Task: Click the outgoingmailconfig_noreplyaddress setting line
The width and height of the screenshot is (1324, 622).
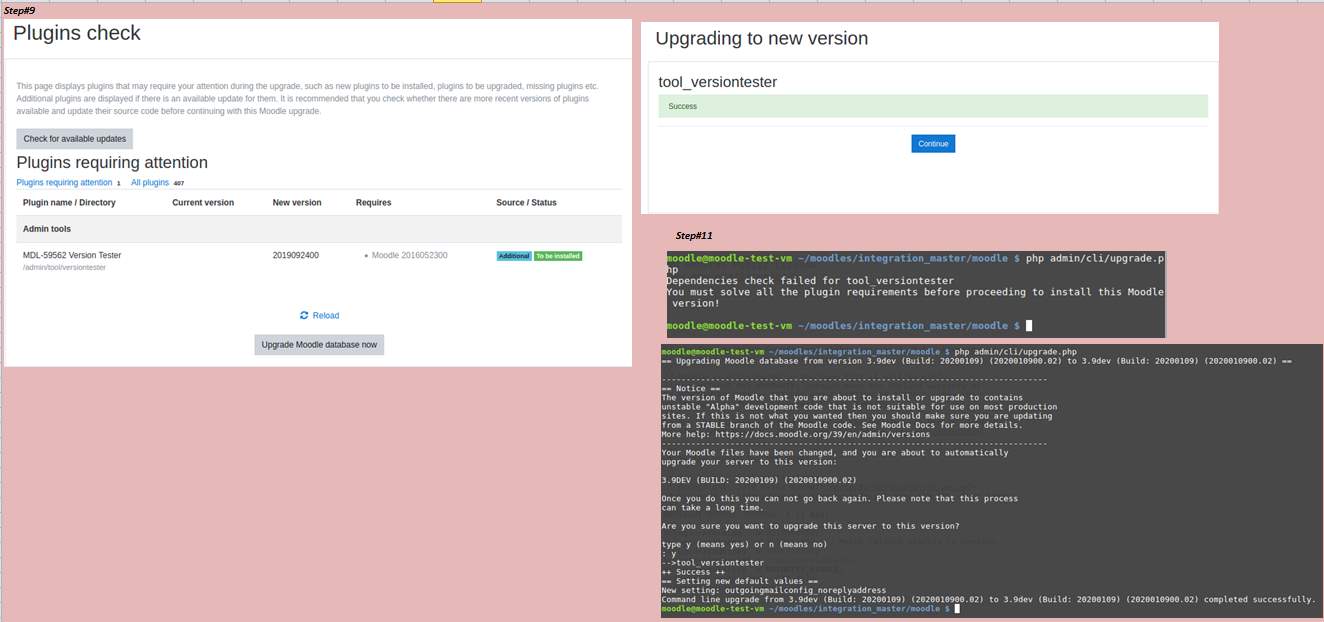Action: click(773, 590)
